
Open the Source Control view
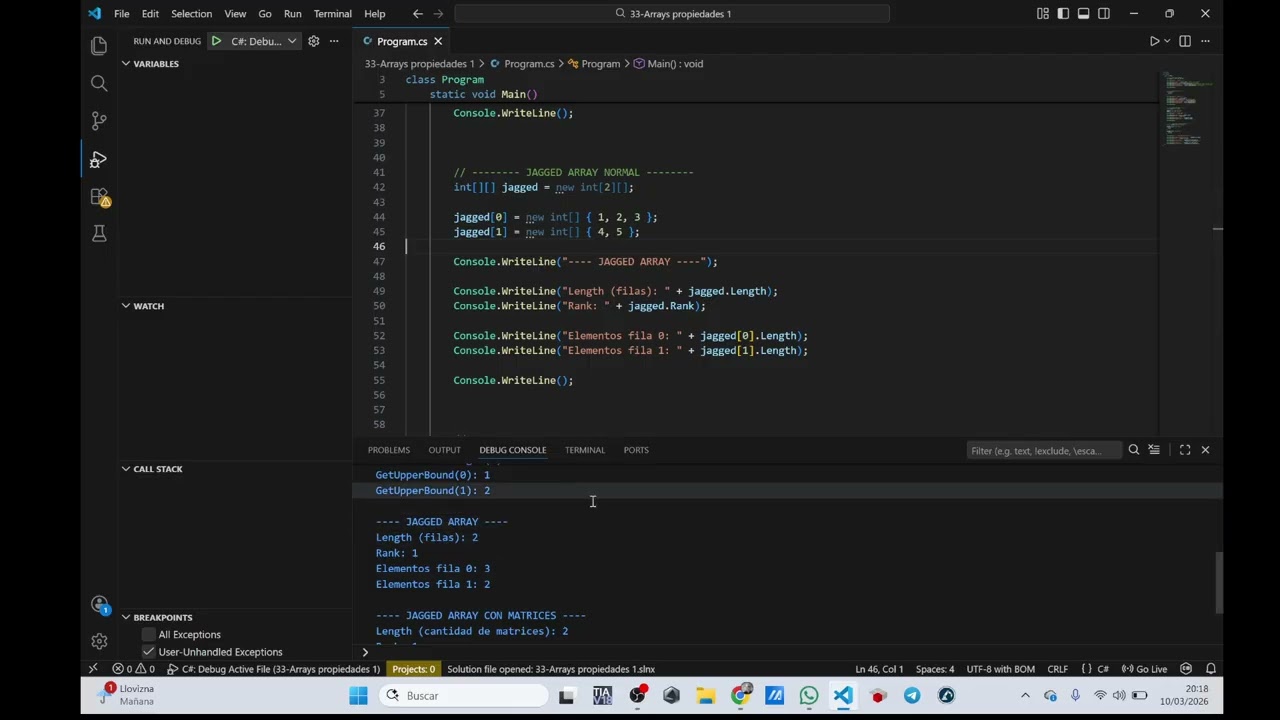tap(99, 121)
